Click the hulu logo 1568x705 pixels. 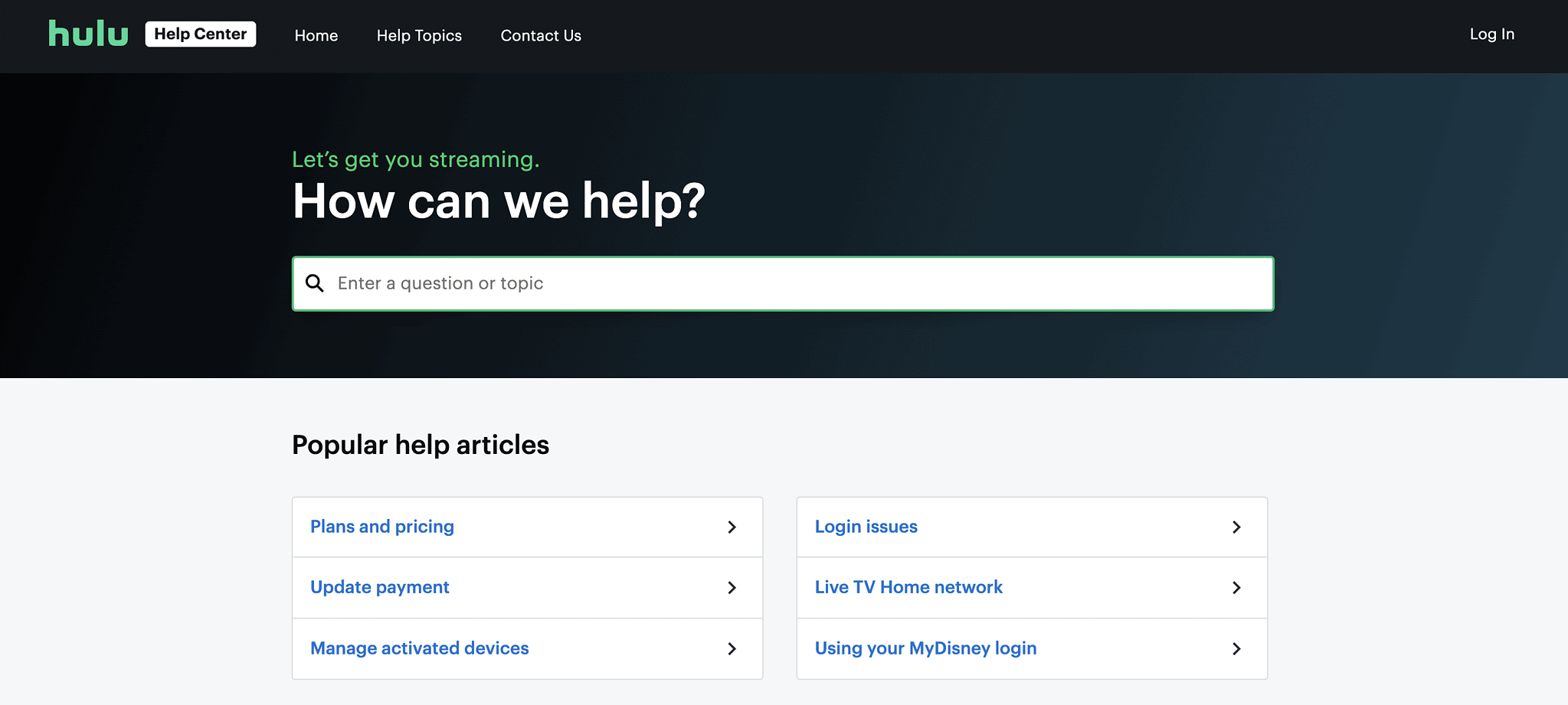(87, 33)
